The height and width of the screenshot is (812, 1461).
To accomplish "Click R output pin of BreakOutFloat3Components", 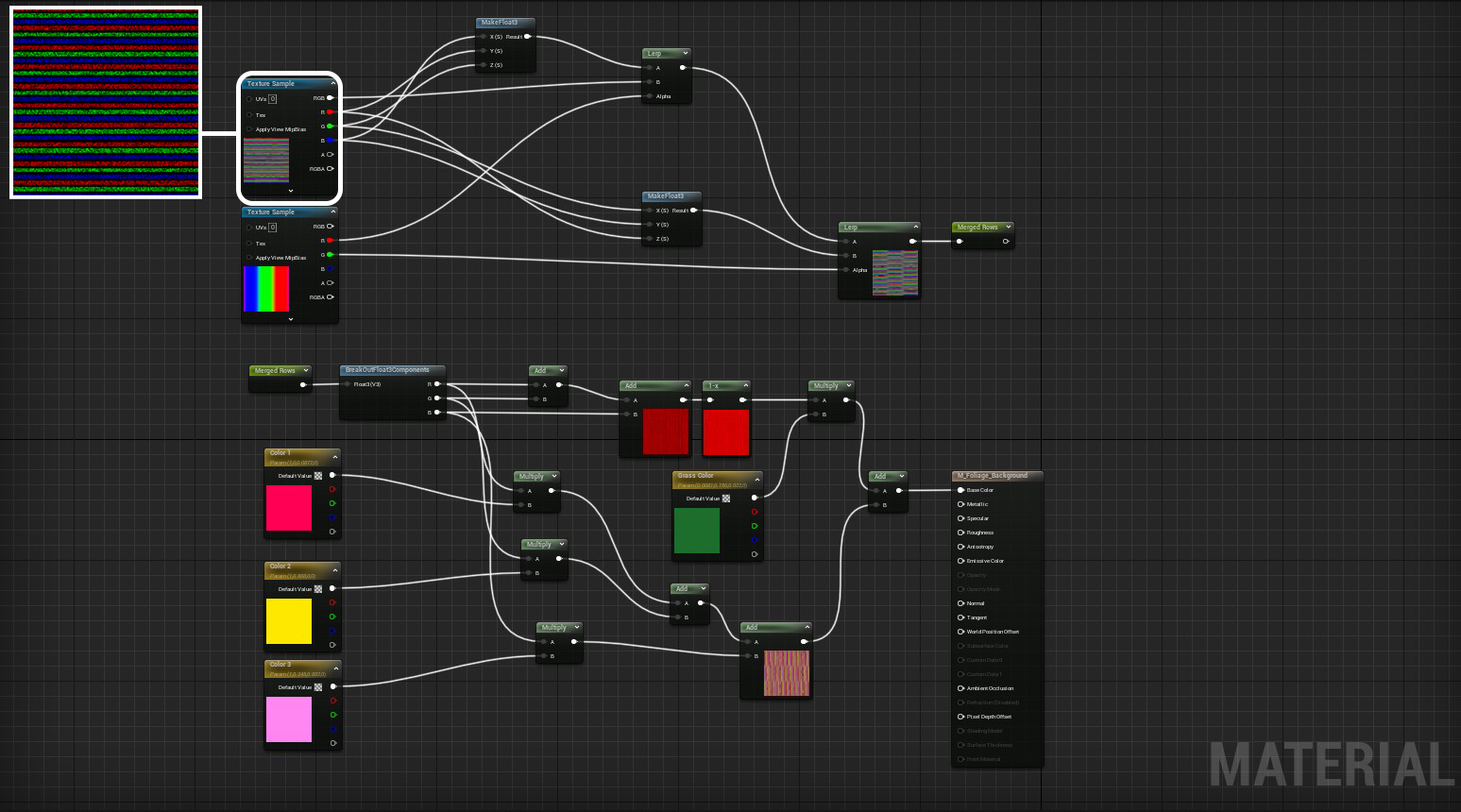I will (437, 384).
